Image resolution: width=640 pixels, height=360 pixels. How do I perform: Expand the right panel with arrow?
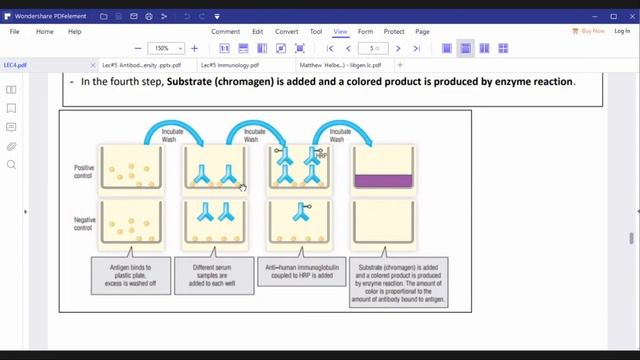[638, 211]
